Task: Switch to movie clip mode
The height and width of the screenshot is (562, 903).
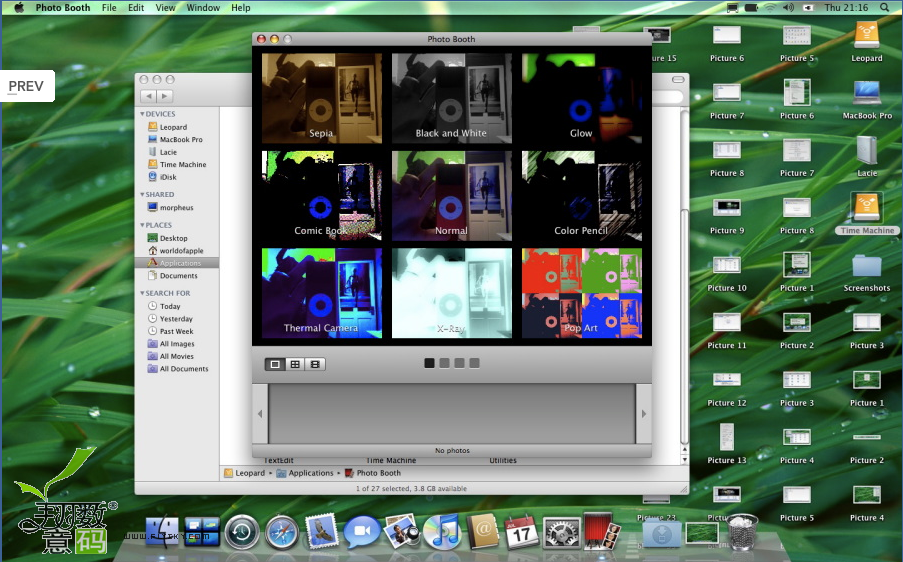Action: (x=315, y=364)
